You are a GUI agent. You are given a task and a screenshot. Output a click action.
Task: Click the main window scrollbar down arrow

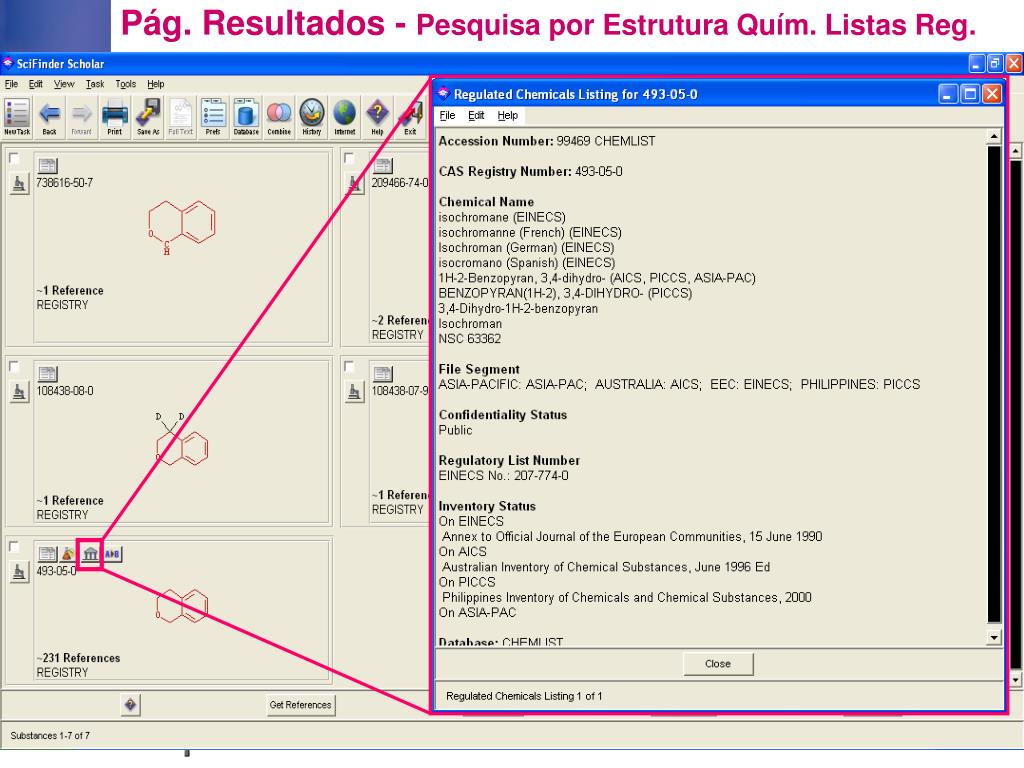(x=1016, y=680)
